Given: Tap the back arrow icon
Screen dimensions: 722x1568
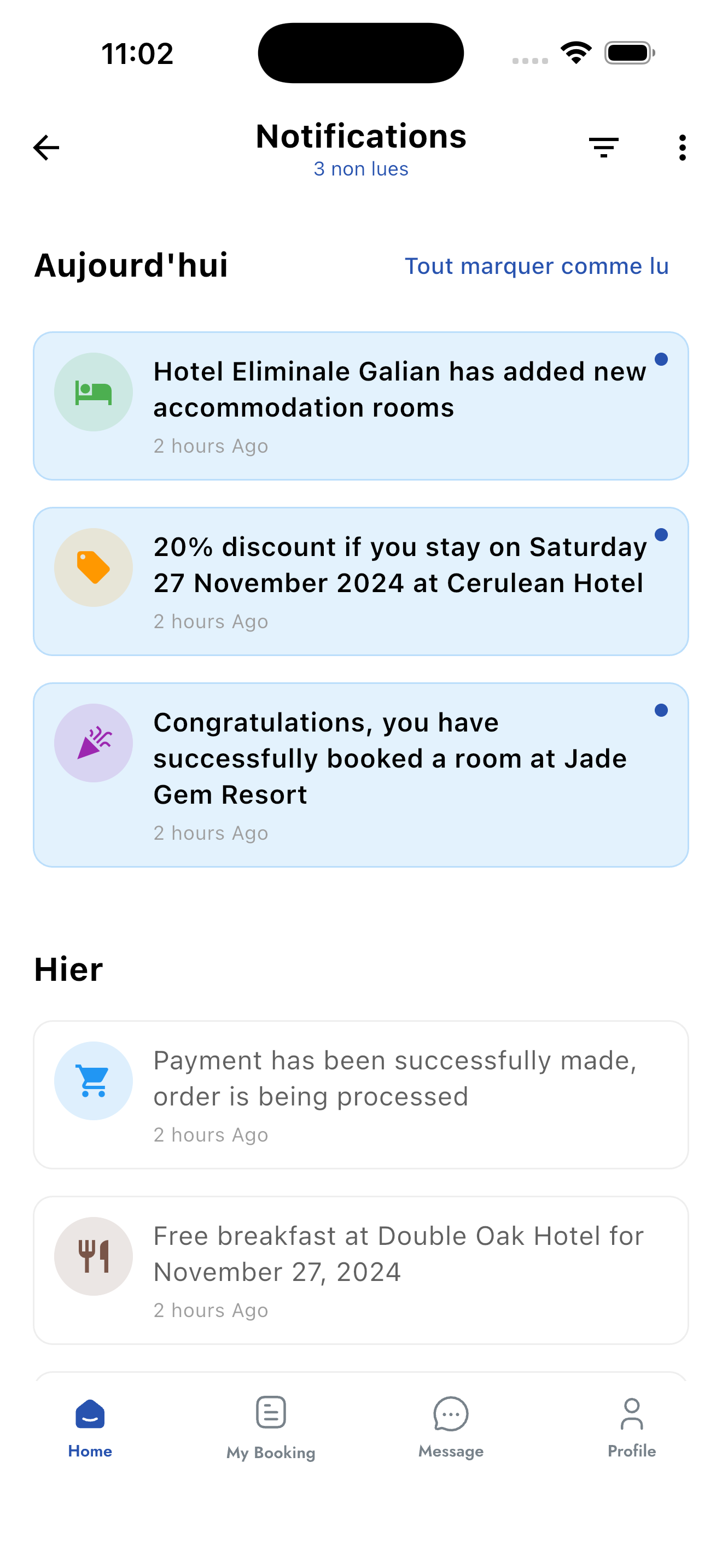Looking at the screenshot, I should click(x=46, y=148).
